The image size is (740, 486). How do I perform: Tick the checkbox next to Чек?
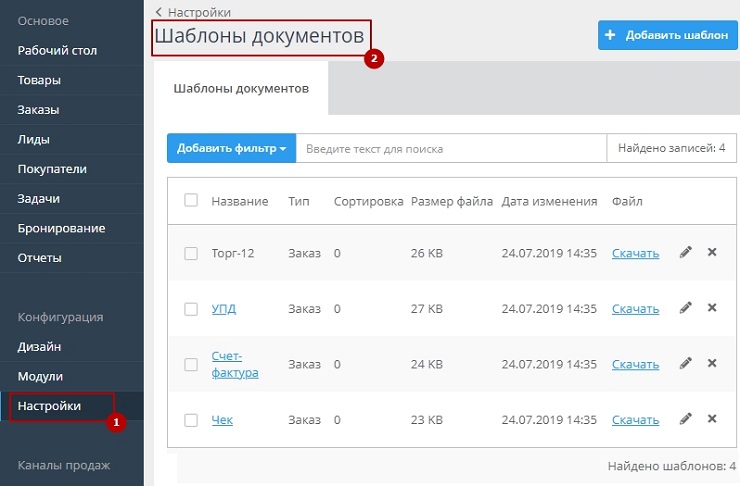191,420
